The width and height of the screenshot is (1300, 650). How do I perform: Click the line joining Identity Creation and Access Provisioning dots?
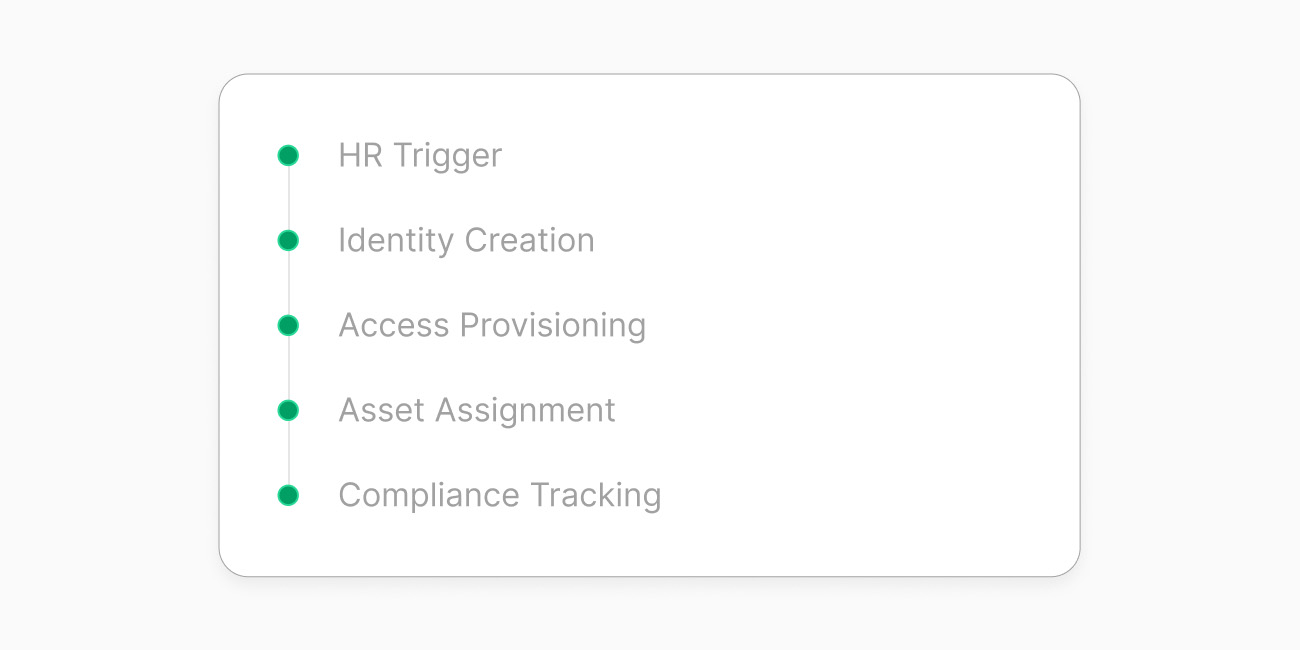(x=288, y=283)
